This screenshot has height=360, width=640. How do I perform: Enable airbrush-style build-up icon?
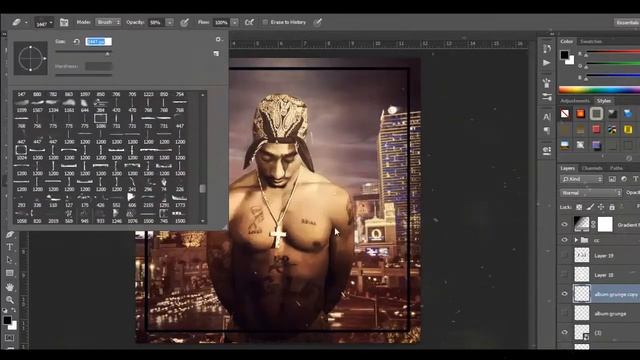pos(249,22)
